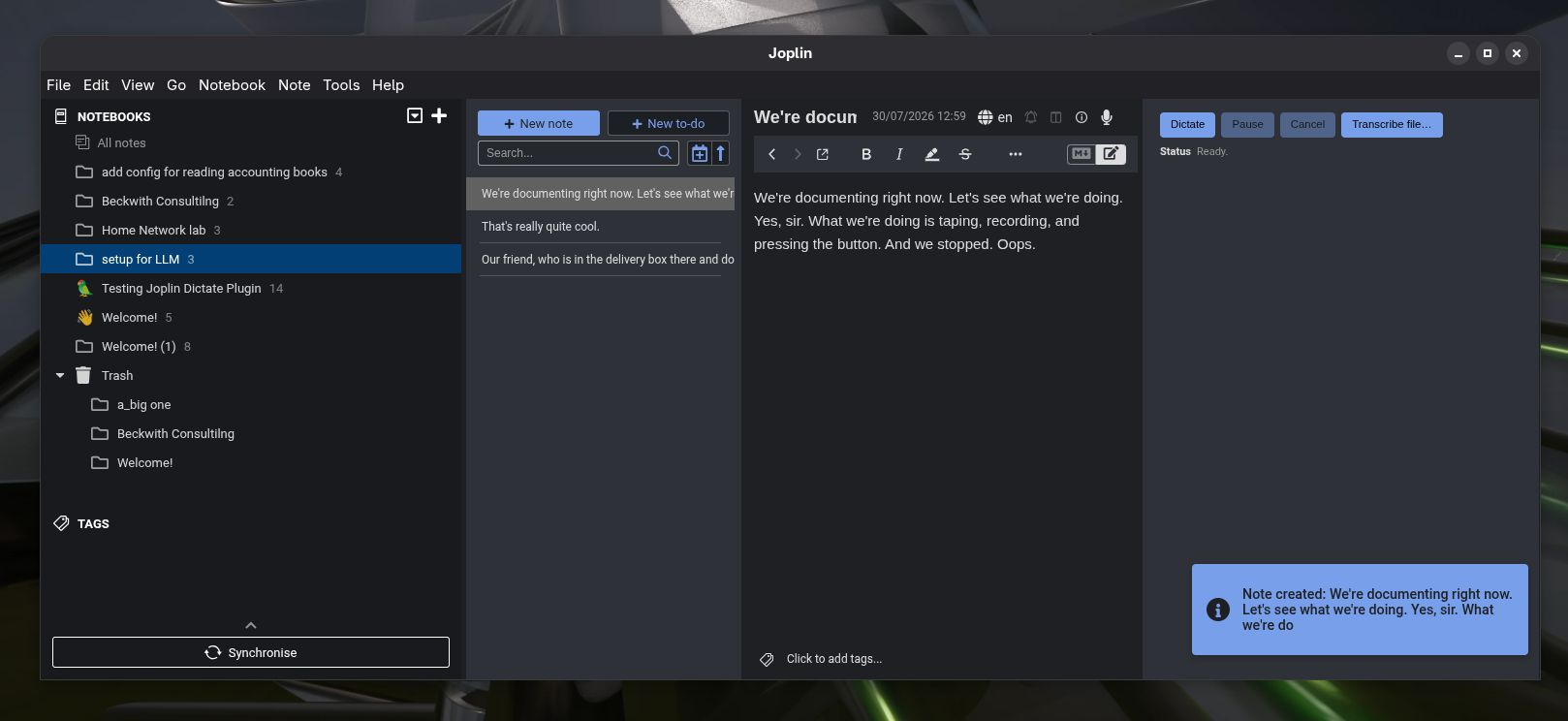Open the Tools menu
This screenshot has height=721, width=1568.
point(341,85)
